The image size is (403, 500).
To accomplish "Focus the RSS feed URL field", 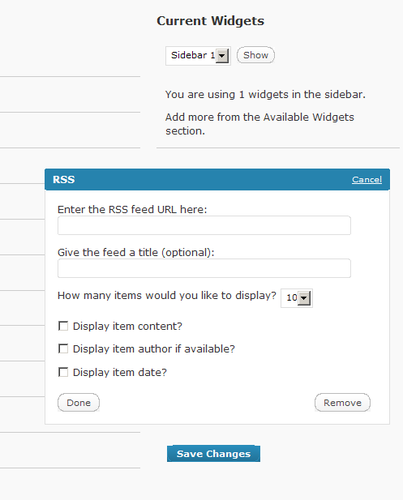I will [x=204, y=225].
